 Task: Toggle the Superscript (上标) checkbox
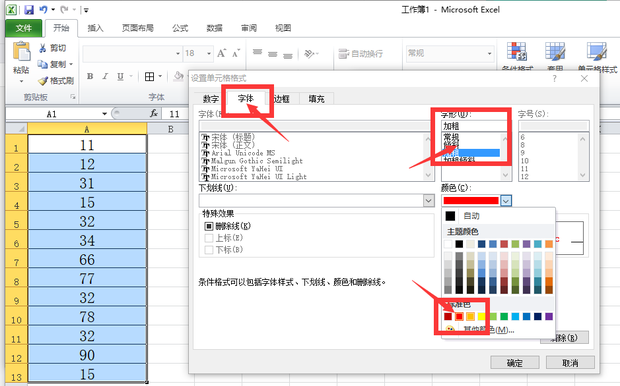point(209,238)
